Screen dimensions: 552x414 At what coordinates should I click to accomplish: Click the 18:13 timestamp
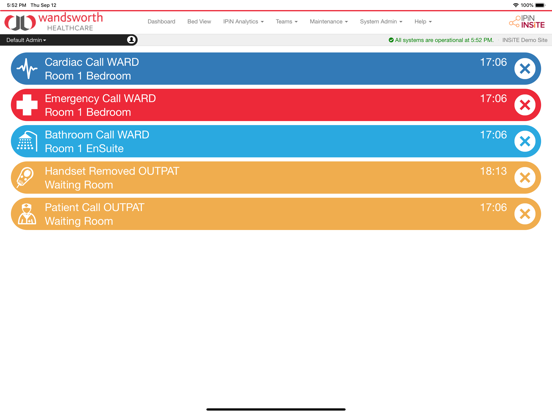tap(493, 171)
